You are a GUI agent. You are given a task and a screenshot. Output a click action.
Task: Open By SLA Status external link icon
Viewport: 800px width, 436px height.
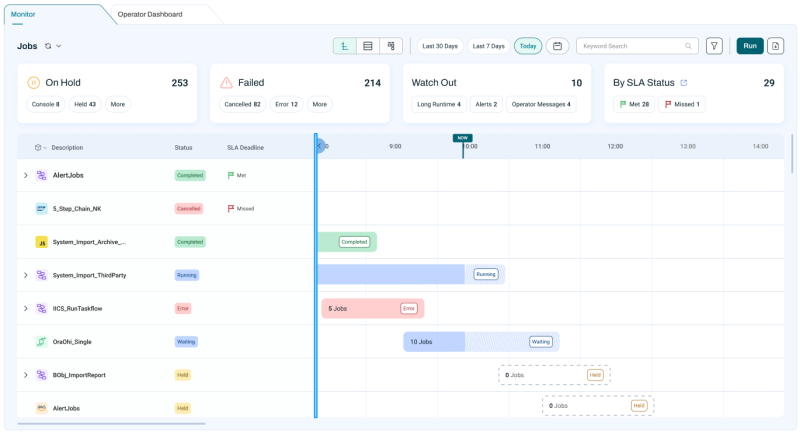(x=684, y=83)
